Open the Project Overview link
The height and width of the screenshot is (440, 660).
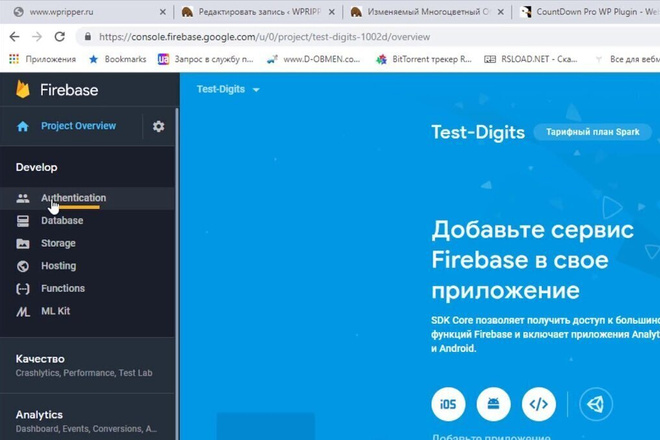coord(78,126)
